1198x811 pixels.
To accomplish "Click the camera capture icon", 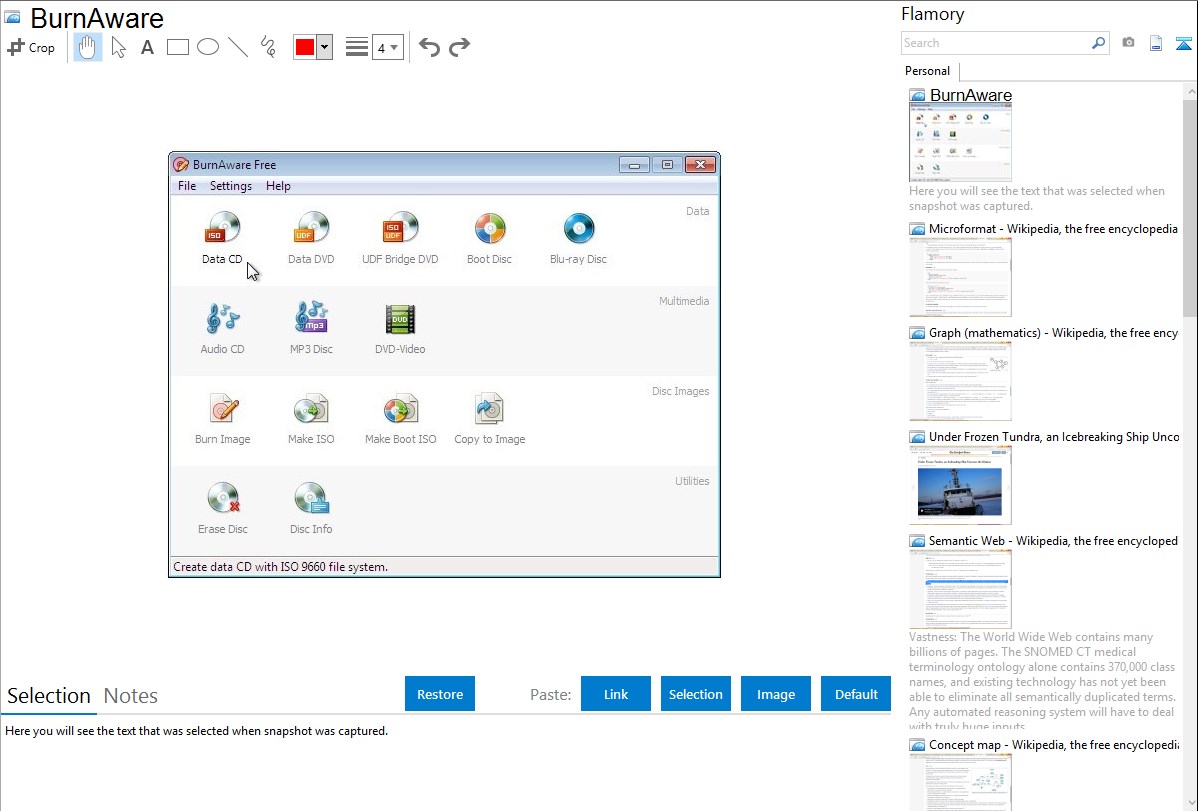I will point(1128,43).
